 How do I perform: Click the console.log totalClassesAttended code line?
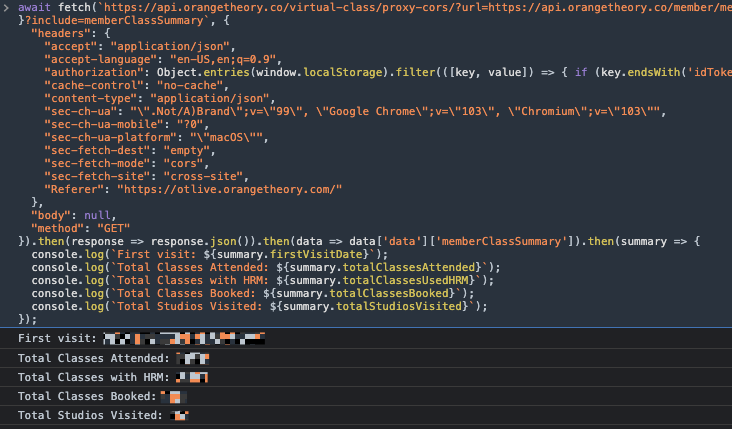pyautogui.click(x=266, y=267)
